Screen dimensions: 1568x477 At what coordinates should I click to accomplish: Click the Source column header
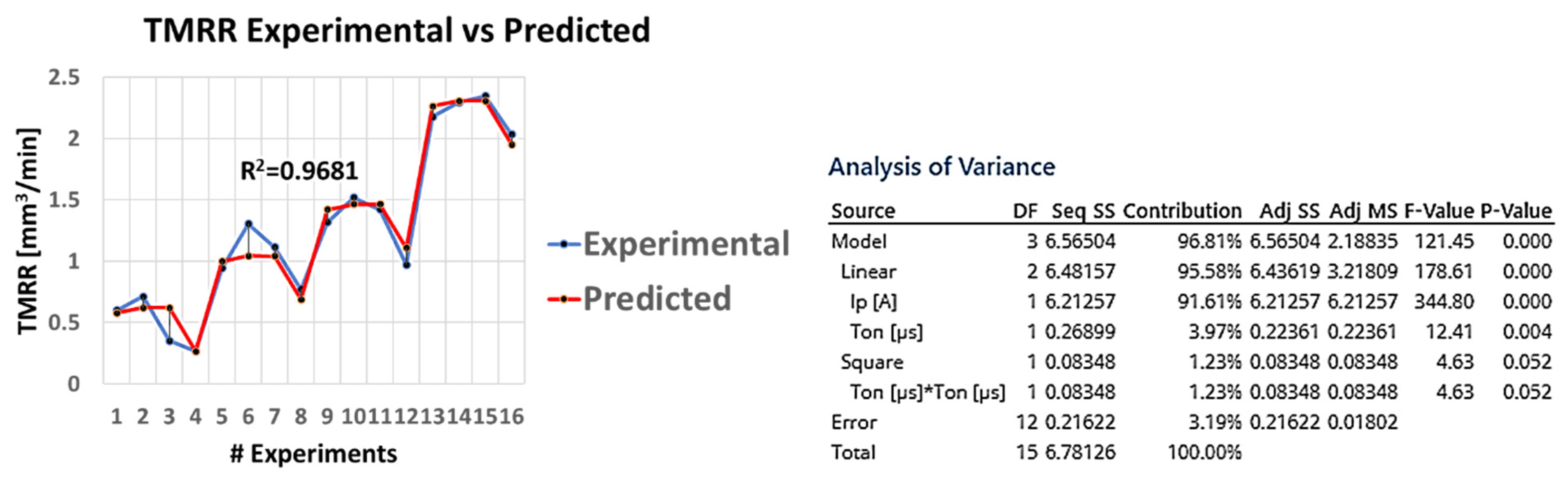click(863, 211)
